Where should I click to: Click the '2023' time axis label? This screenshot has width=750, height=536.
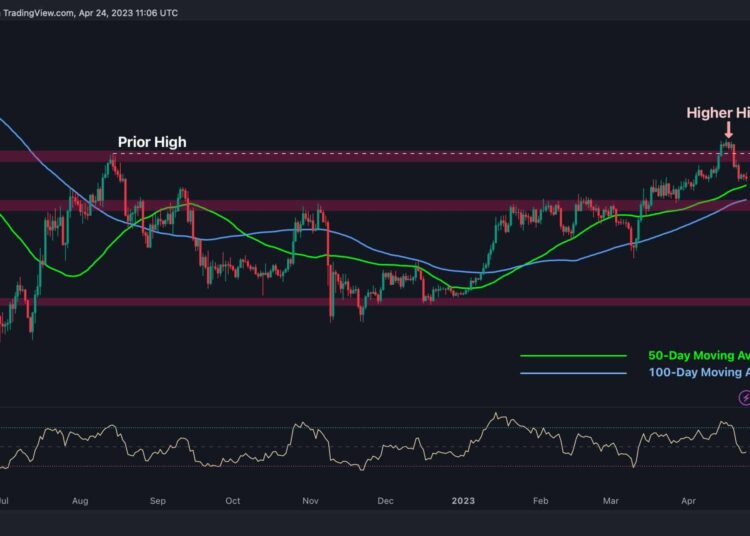463,501
